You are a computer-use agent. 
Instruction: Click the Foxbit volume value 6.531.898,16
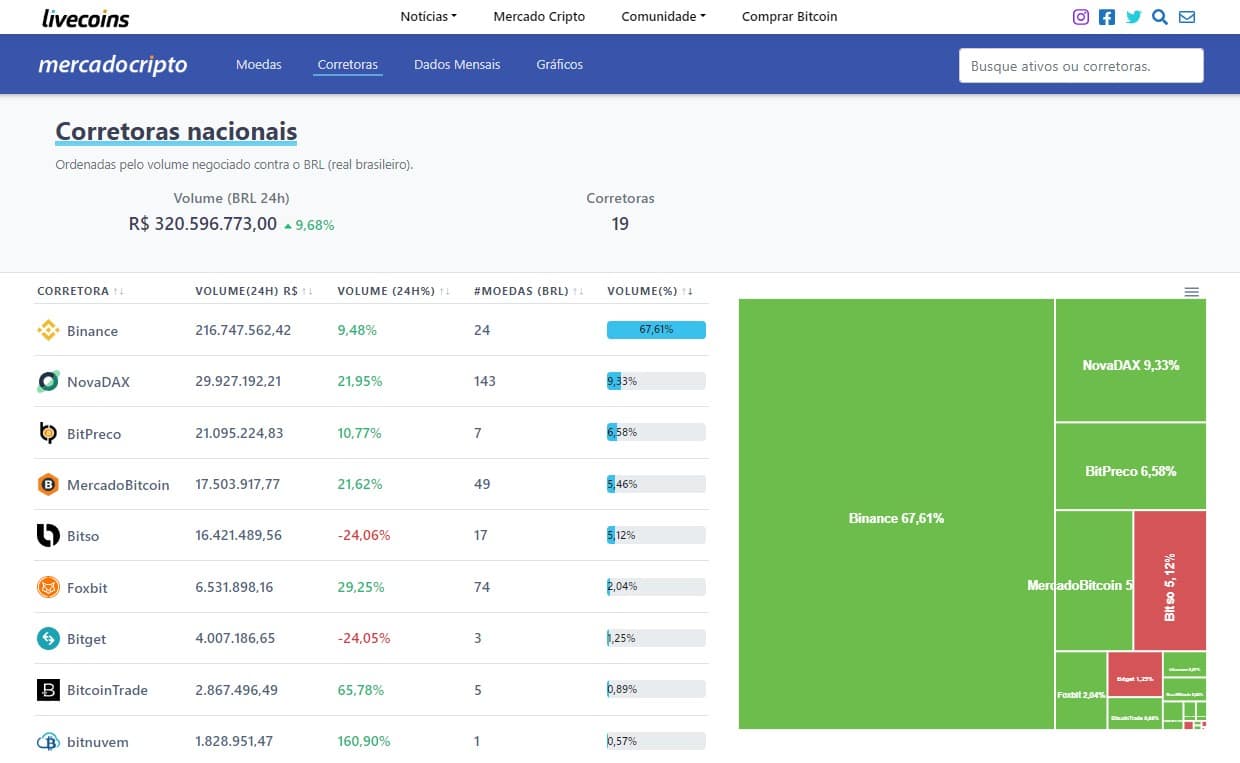click(x=234, y=587)
